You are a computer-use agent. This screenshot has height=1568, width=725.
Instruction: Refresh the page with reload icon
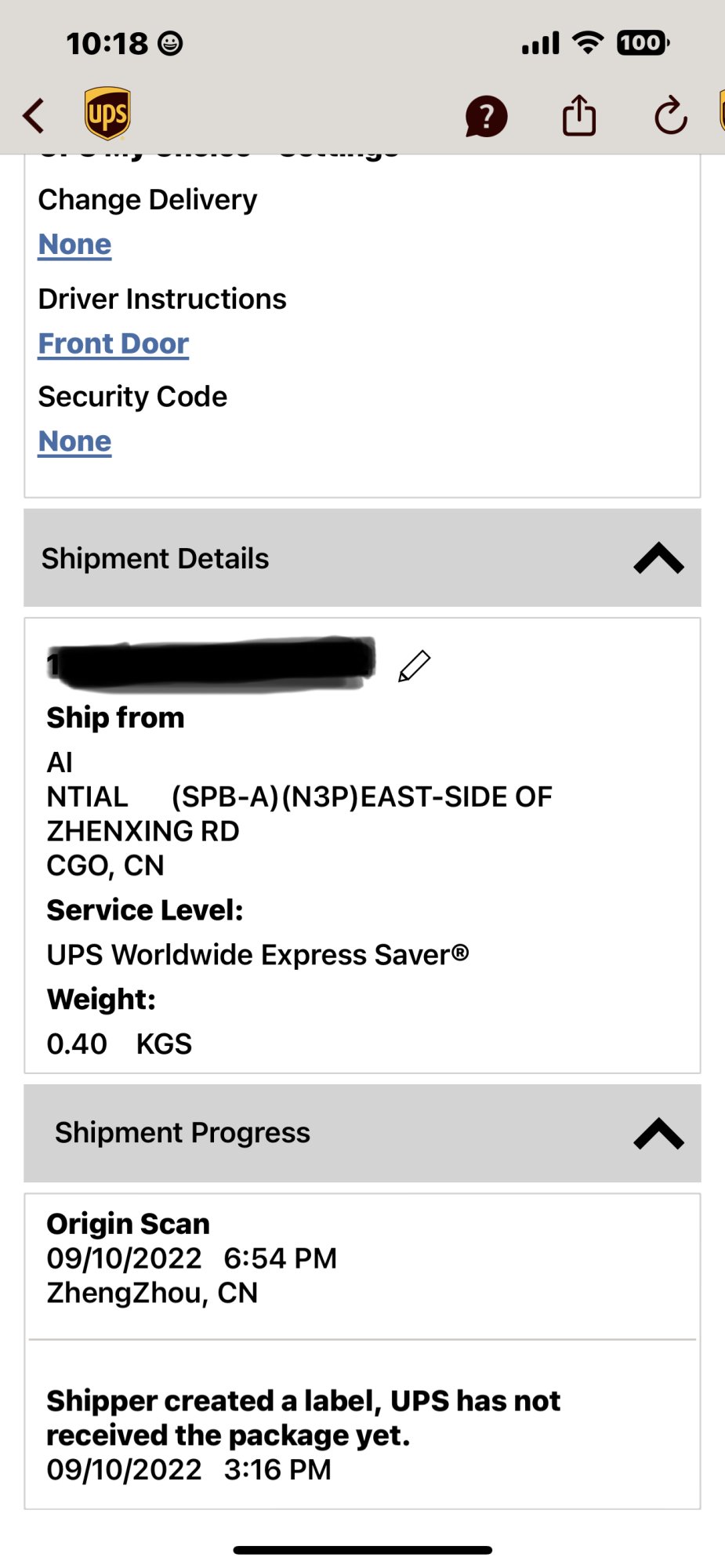[x=671, y=117]
